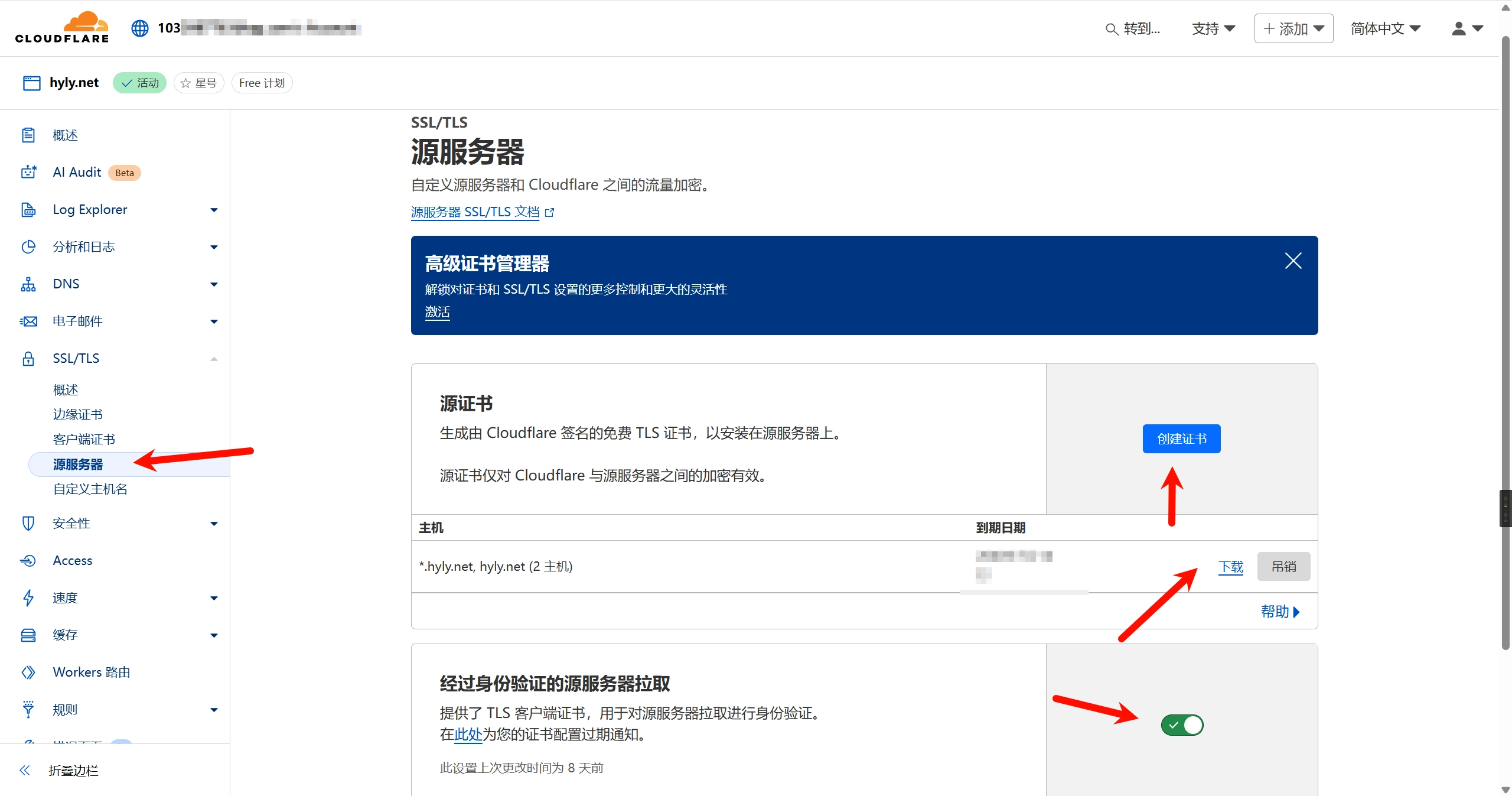Click the page vertical scrollbar thumb

tap(1506, 343)
